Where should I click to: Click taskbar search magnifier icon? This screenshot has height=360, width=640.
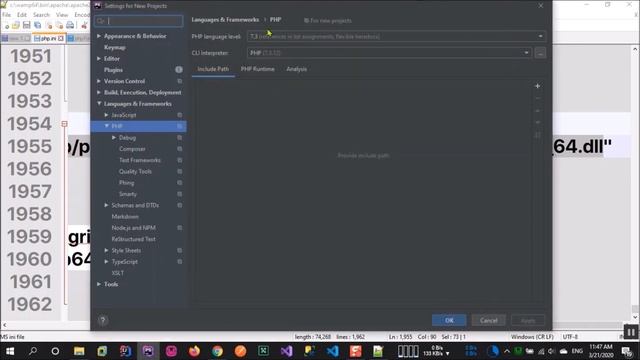[x=33, y=351]
